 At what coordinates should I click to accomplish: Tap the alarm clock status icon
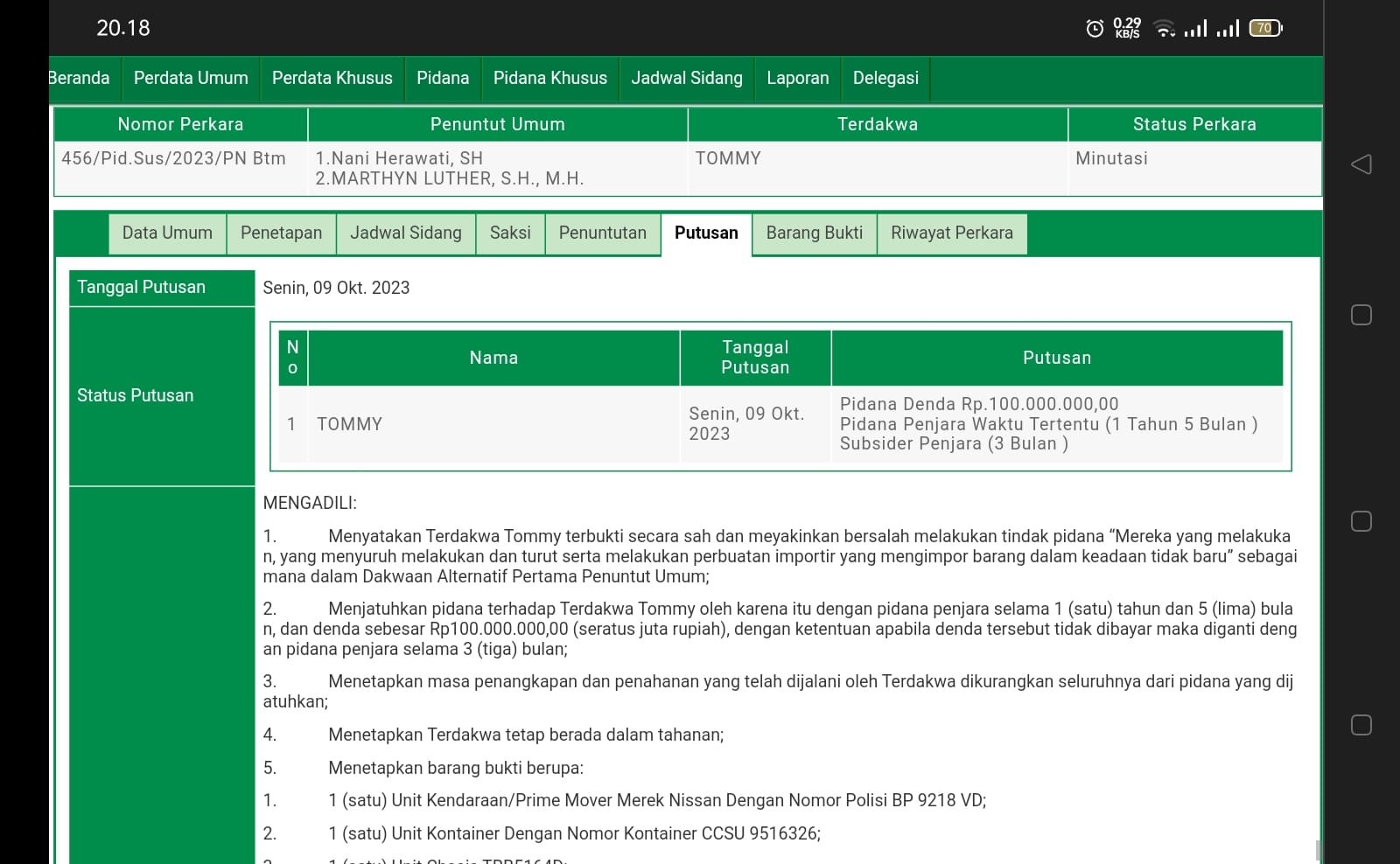1095,29
